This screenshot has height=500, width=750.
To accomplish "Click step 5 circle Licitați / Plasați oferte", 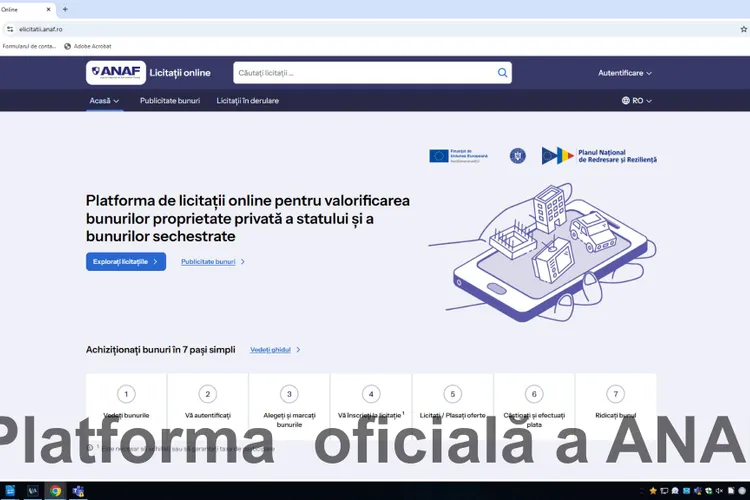I will (x=452, y=394).
